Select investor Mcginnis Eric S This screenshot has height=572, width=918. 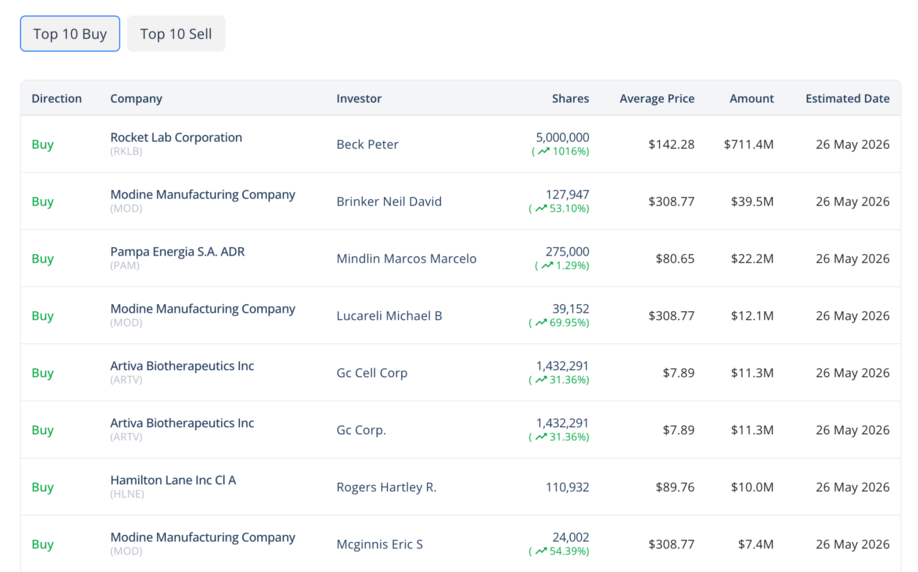coord(379,544)
